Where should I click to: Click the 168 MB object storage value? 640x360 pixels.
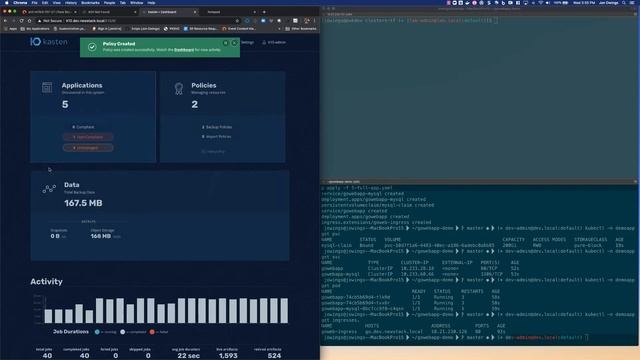pyautogui.click(x=101, y=236)
